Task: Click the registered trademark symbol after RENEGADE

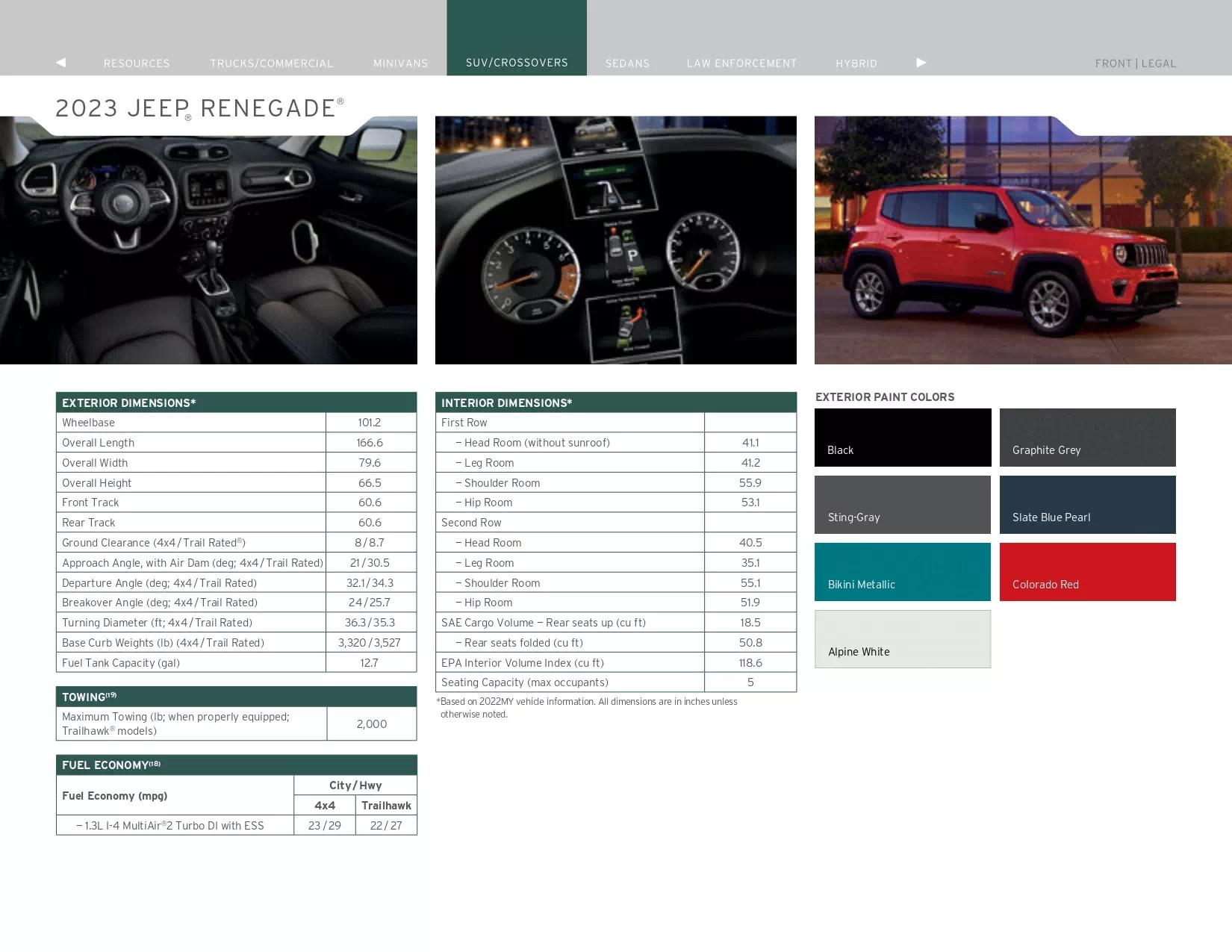Action: coord(340,101)
